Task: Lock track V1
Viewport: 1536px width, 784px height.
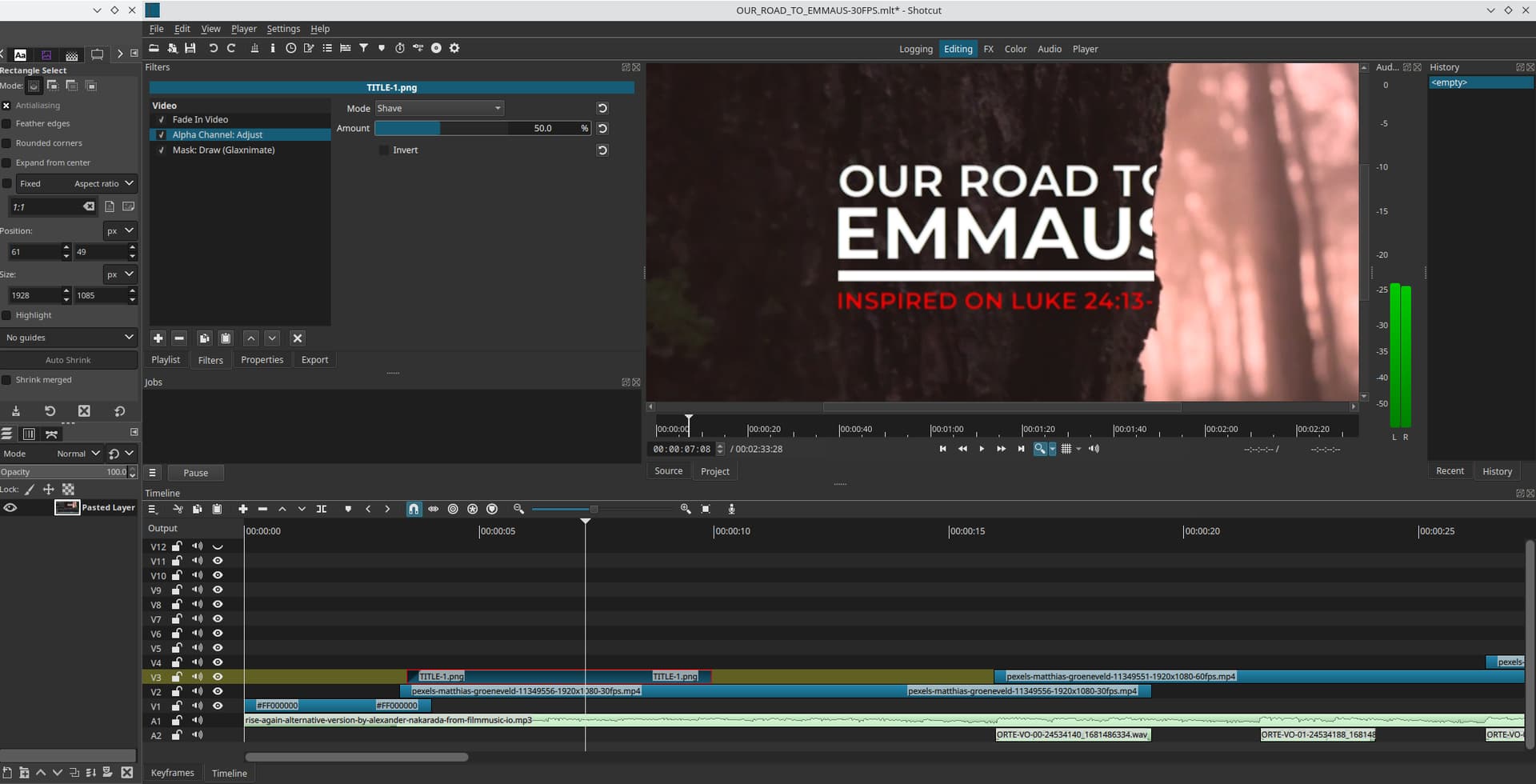Action: click(177, 706)
